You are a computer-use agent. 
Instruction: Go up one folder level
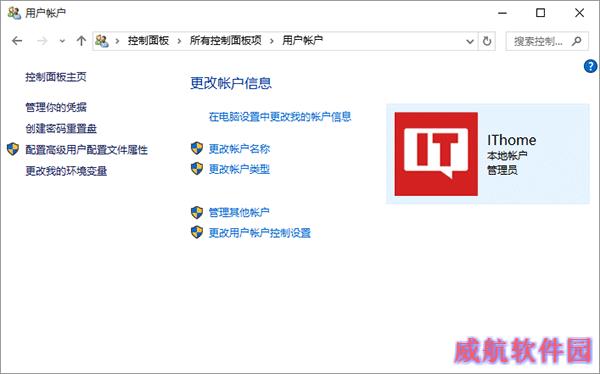(81, 41)
